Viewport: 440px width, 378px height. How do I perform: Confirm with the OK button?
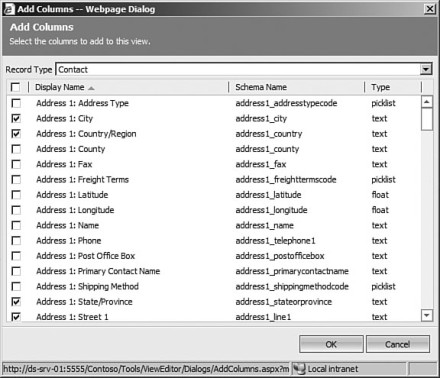[x=331, y=344]
